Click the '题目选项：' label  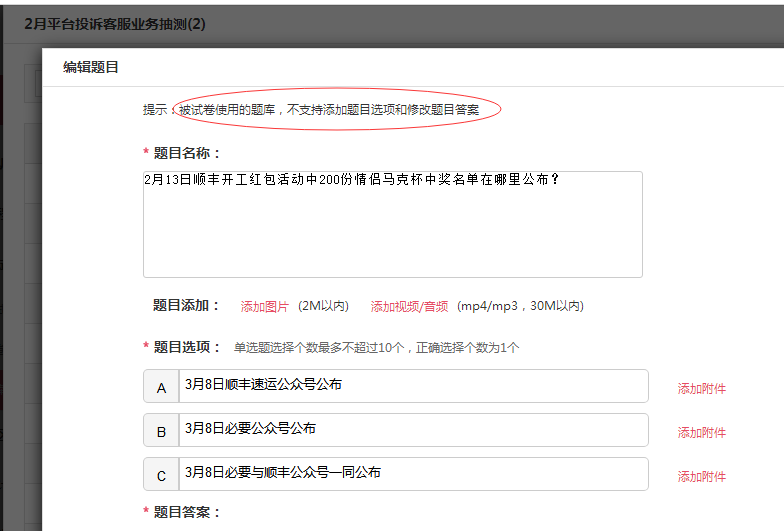coord(187,347)
